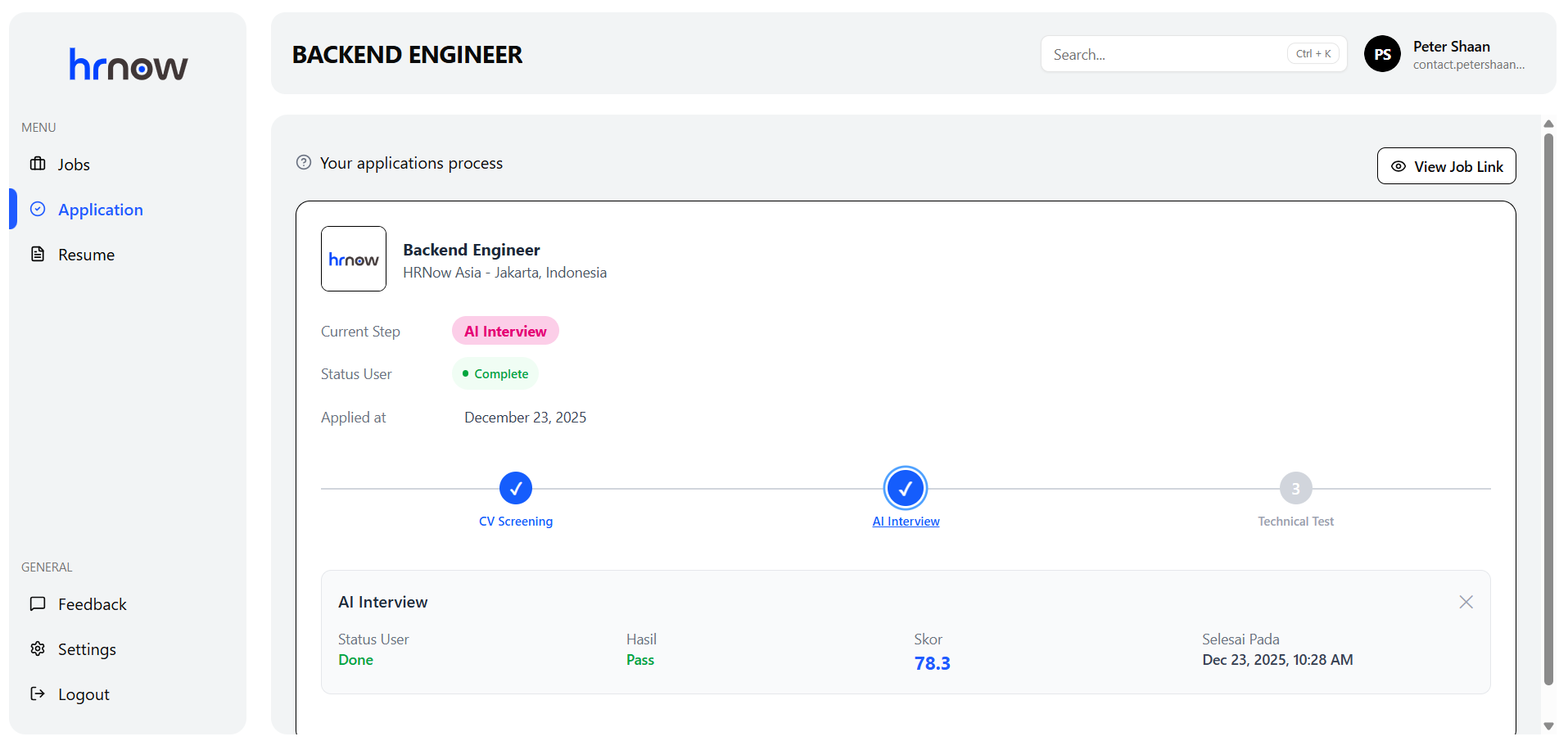Image resolution: width=1568 pixels, height=741 pixels.
Task: Open the Peter Shaan account name
Action: pos(1451,47)
